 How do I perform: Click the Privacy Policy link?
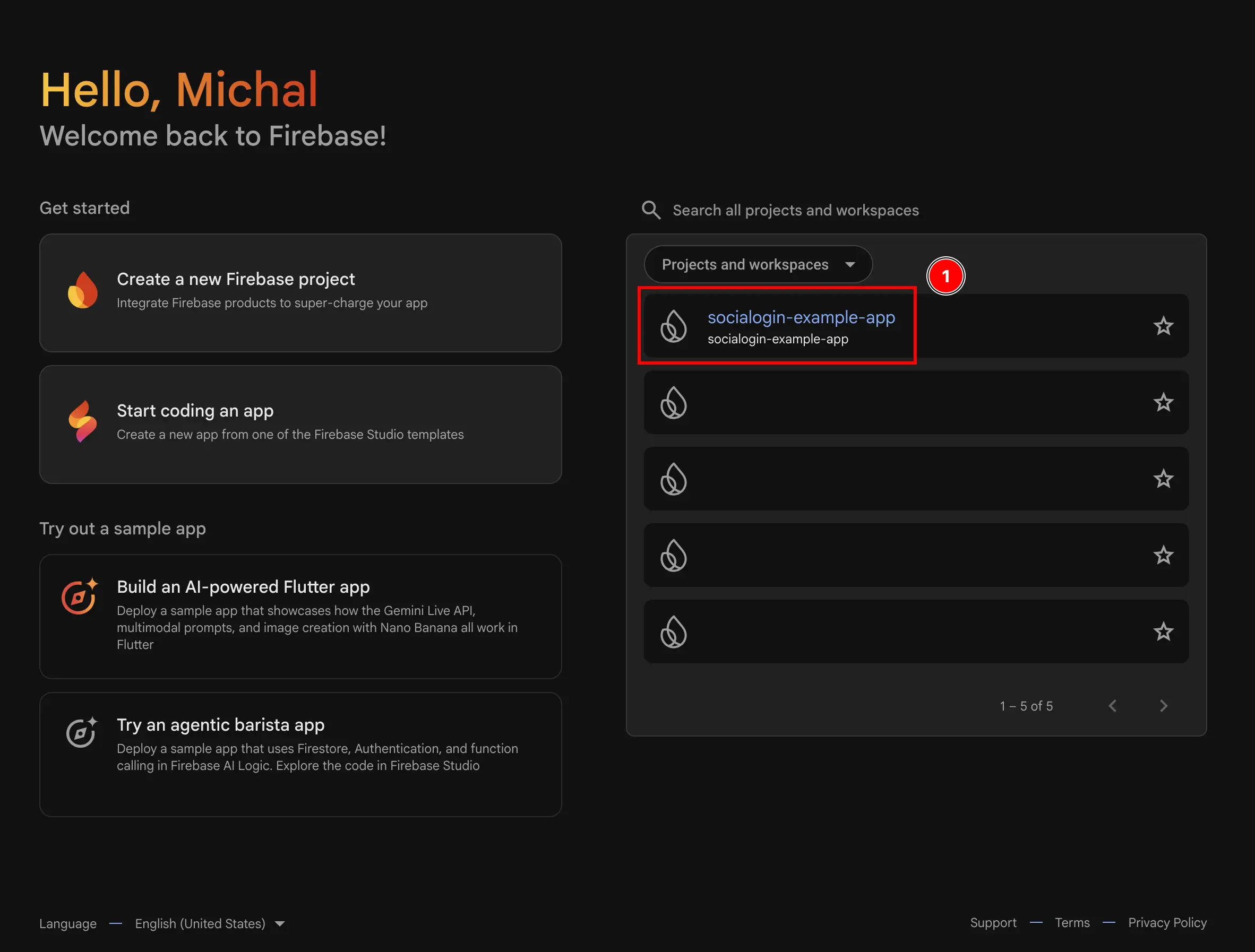point(1167,922)
